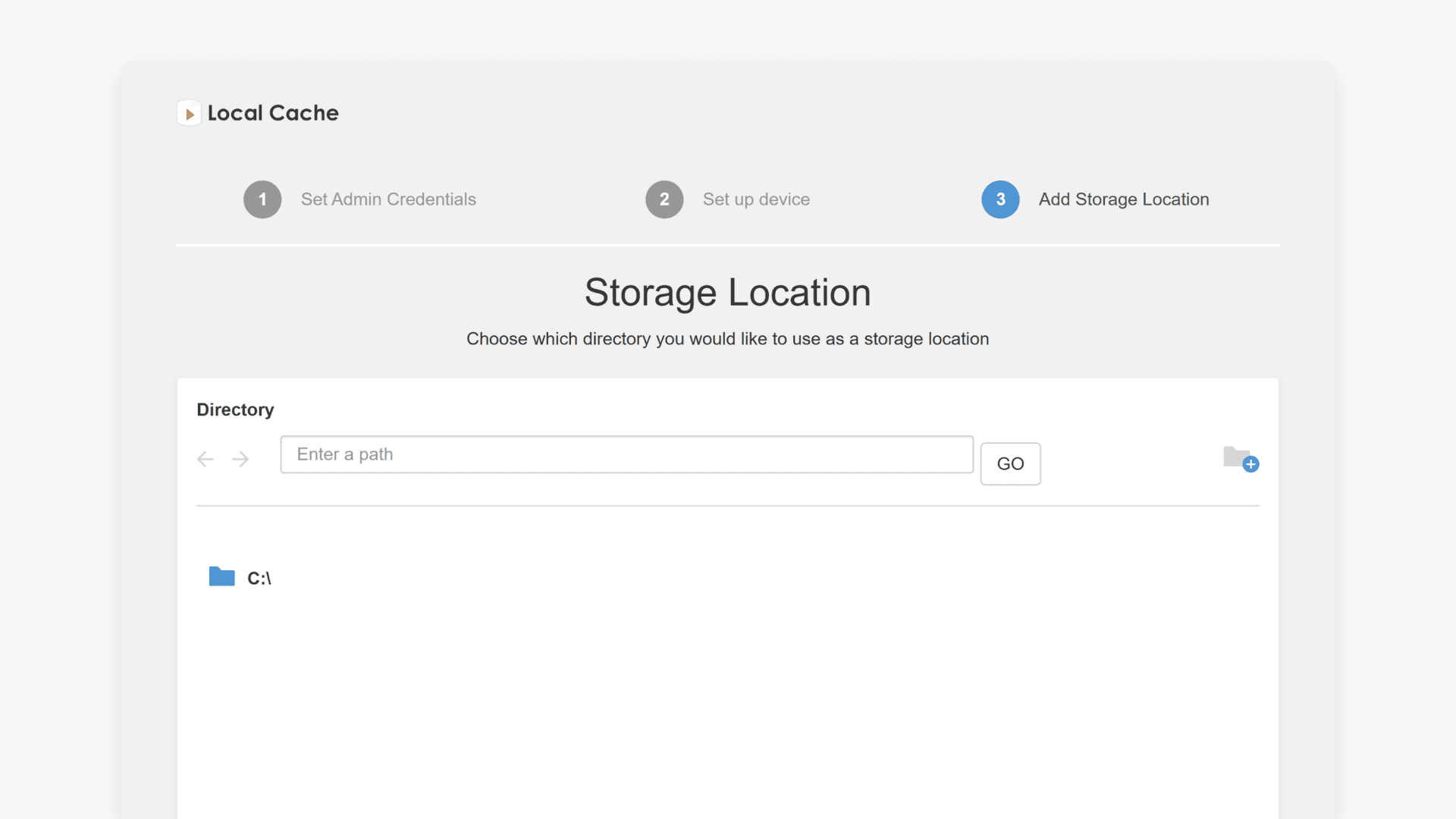Click the step 2 numbered circle
The image size is (1456, 819).
(x=664, y=199)
